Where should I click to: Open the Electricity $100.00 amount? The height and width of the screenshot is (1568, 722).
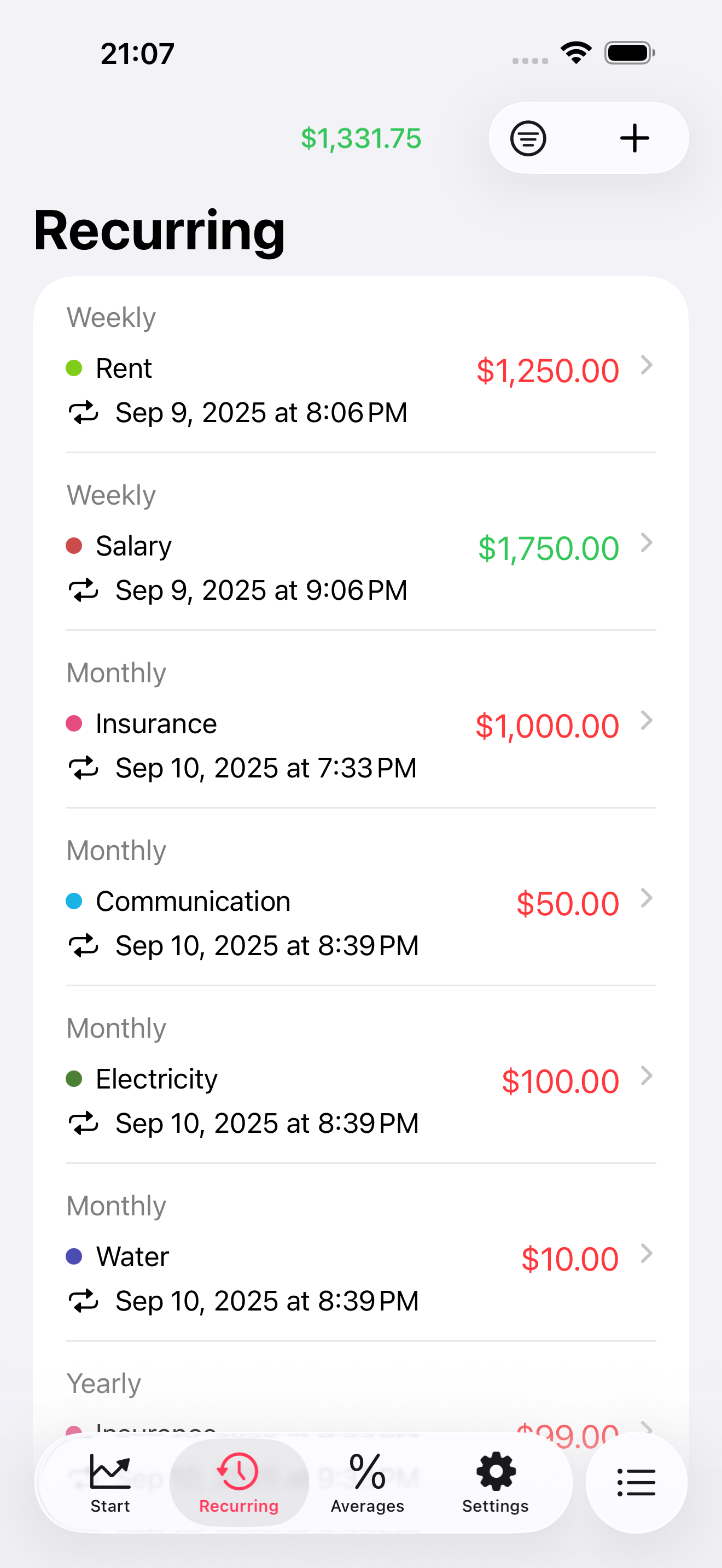click(560, 1081)
